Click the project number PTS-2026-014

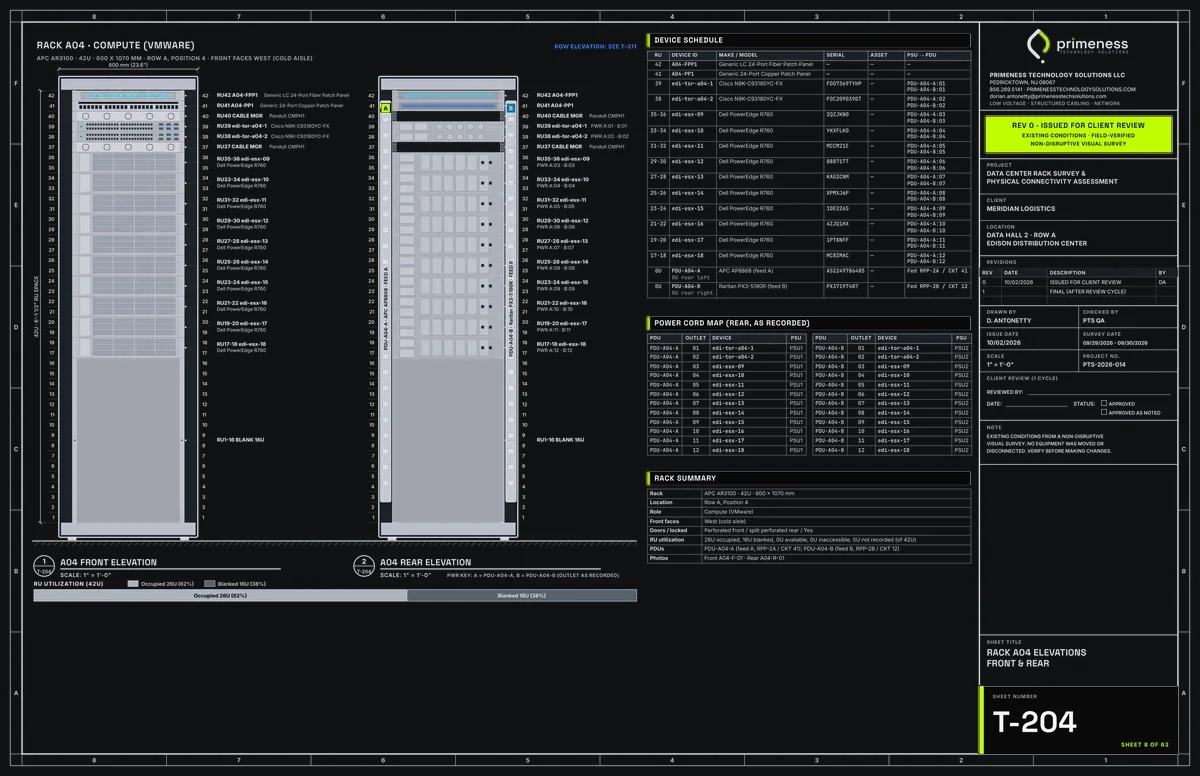click(1105, 365)
